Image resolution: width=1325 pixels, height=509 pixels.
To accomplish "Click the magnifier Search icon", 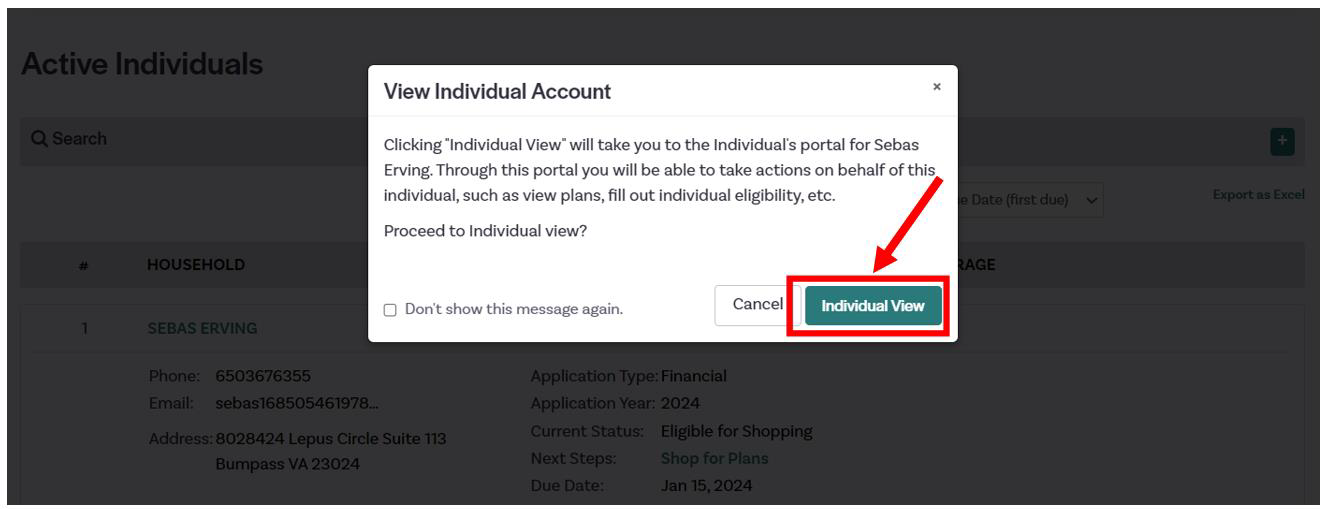I will (x=39, y=137).
